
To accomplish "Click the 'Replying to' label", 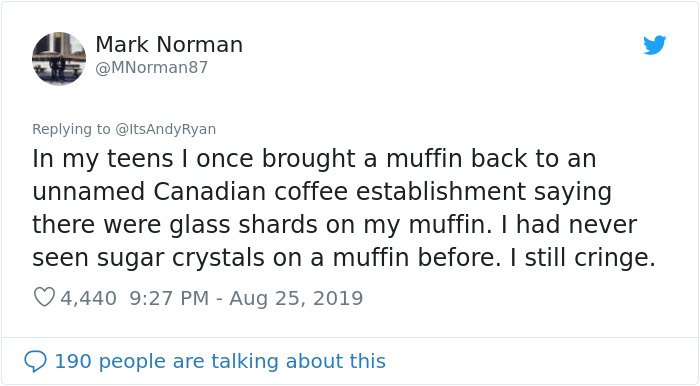I will [x=71, y=129].
